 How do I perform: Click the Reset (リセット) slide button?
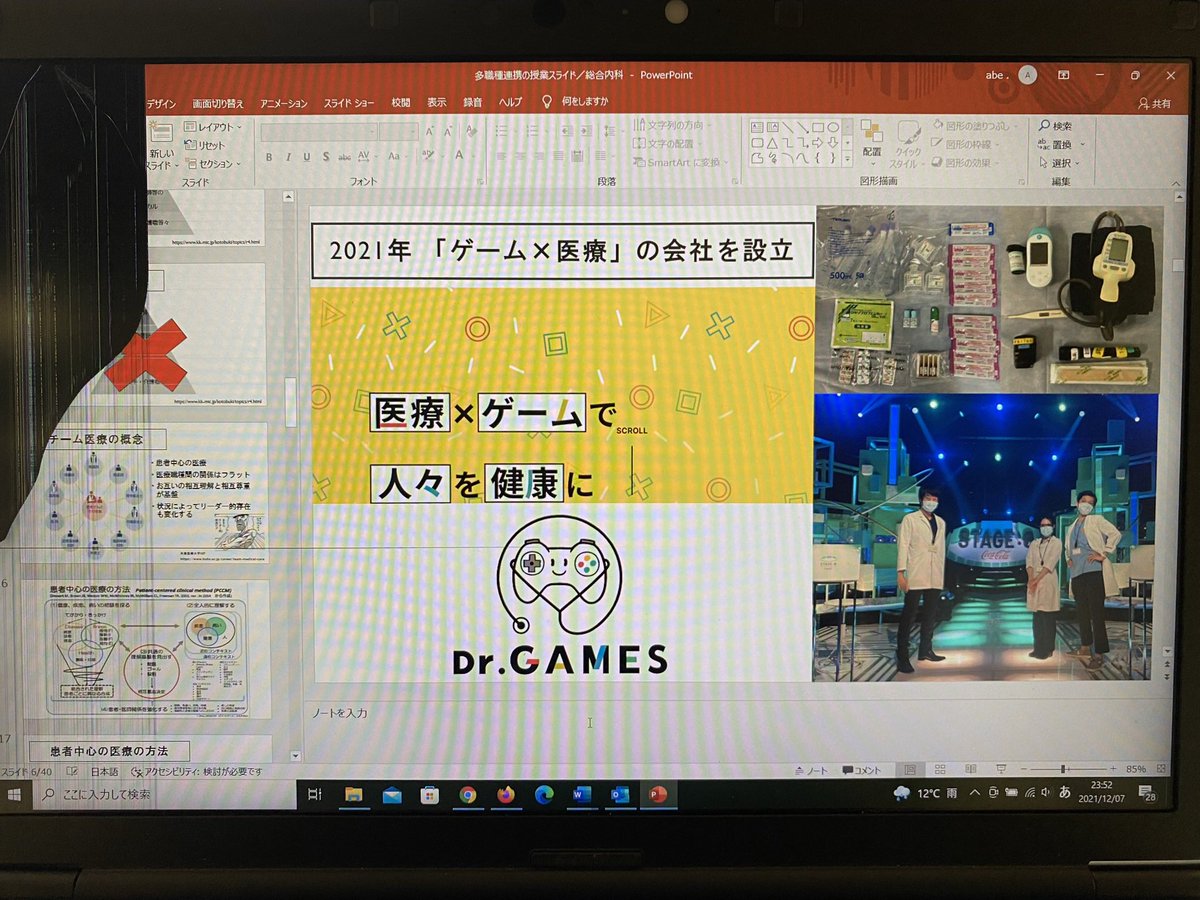(205, 145)
